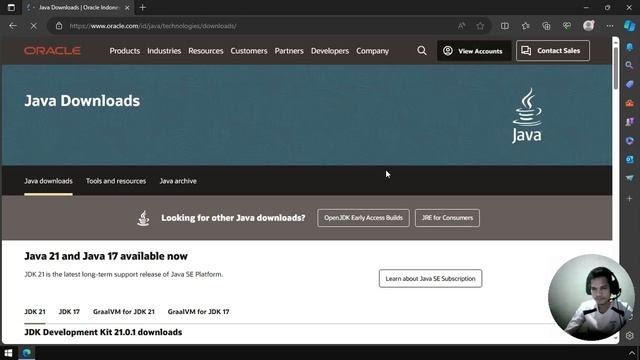Viewport: 640px width, 360px height.
Task: Open Tools briefcase in sidebar
Action: [629, 103]
